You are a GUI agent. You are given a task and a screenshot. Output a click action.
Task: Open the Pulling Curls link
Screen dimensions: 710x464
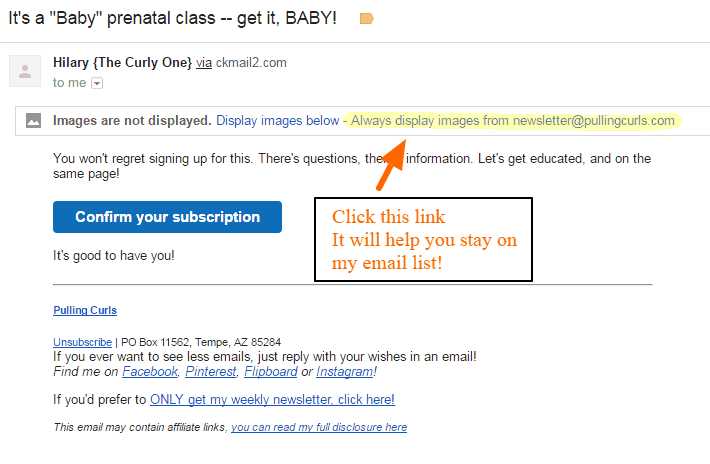(x=85, y=310)
